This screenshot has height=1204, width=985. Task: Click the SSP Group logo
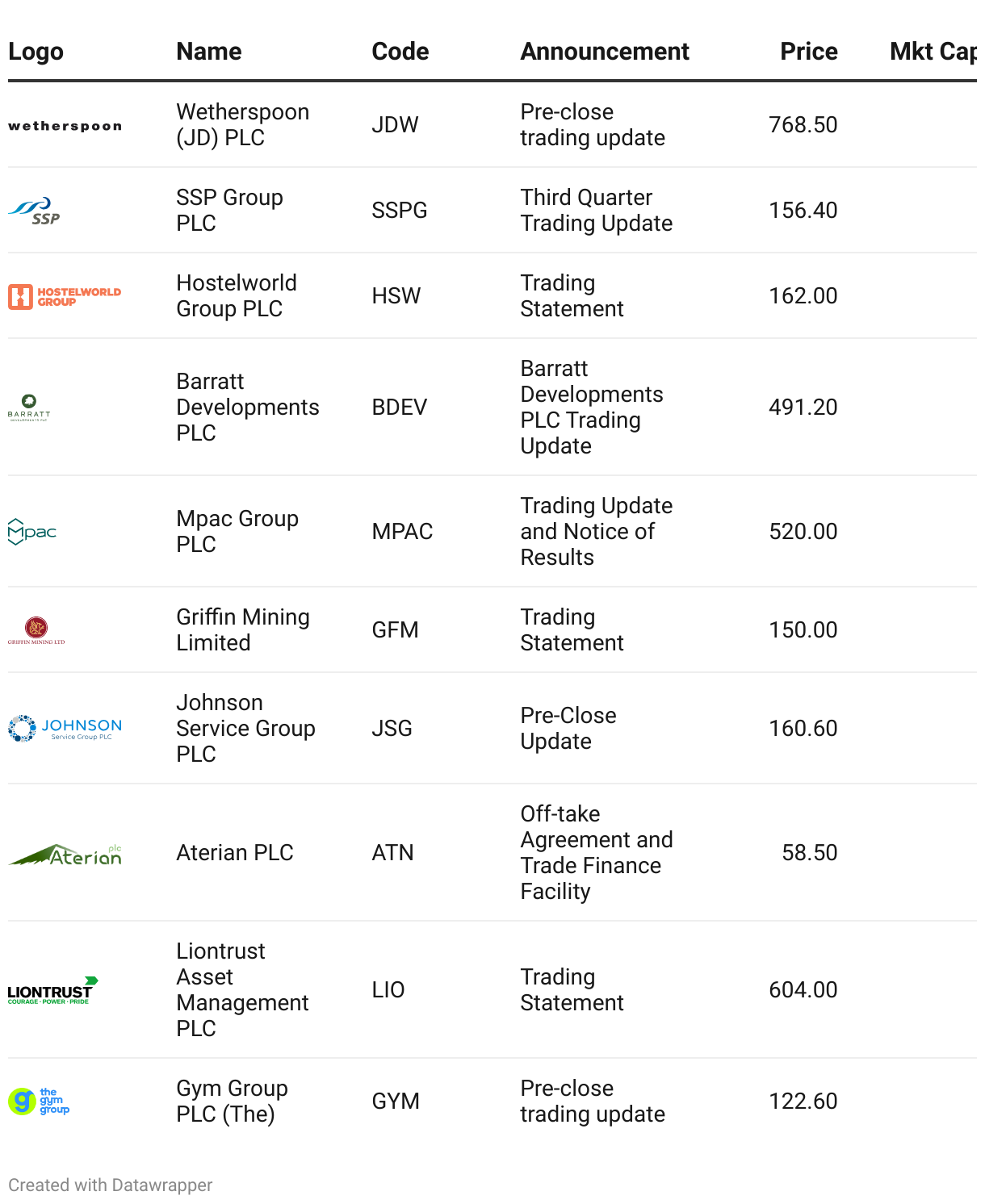pos(35,211)
